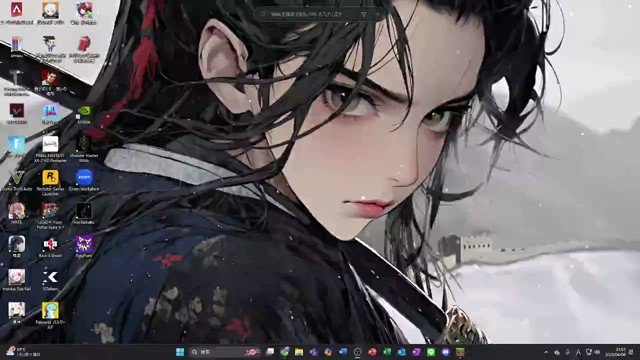640x360 pixels.
Task: Launch the LEGO Harry Potter game icon
Action: (x=50, y=216)
